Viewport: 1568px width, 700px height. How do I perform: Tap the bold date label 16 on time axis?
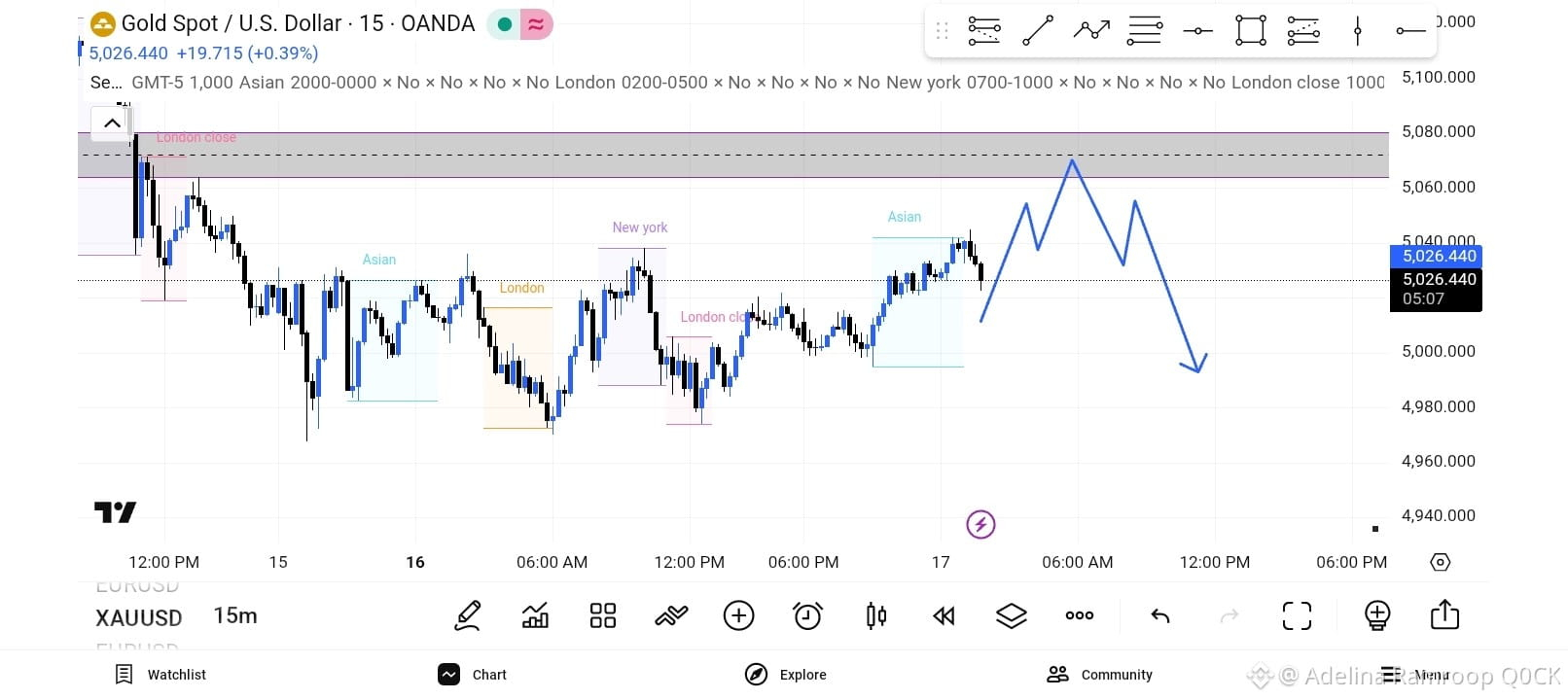(x=415, y=562)
